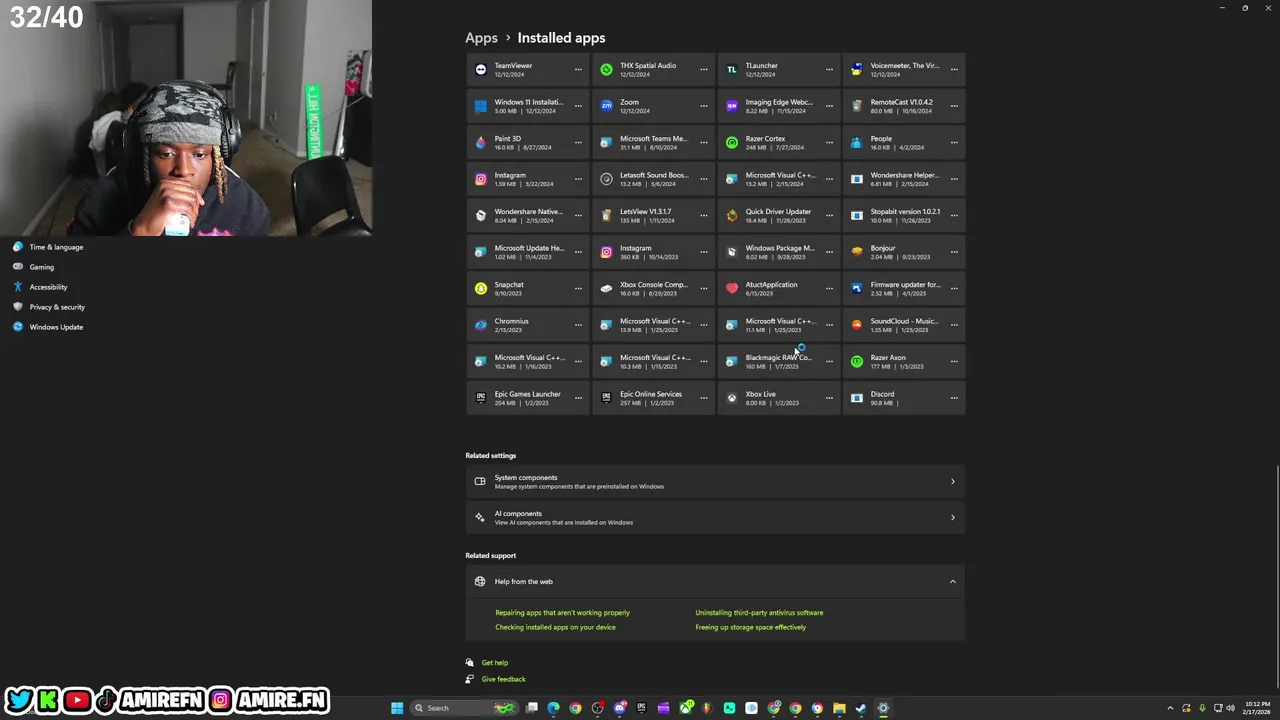Image resolution: width=1280 pixels, height=720 pixels.
Task: Click the TeamViewer app icon
Action: (x=481, y=70)
